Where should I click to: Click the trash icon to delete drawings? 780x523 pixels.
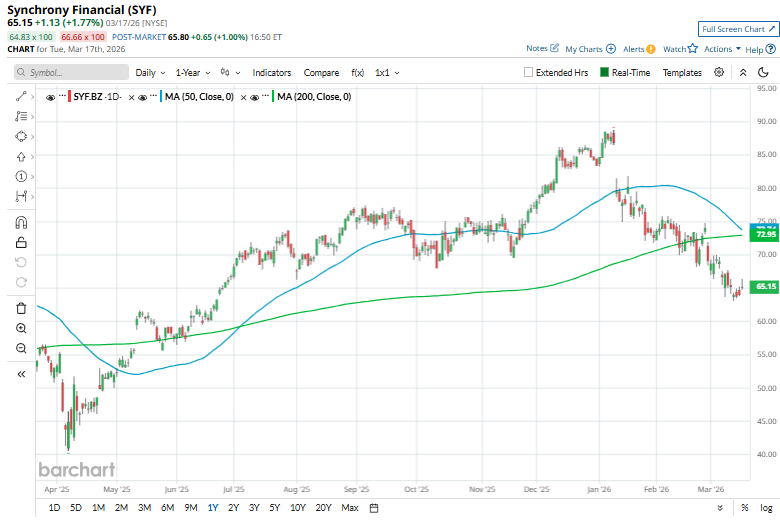pyautogui.click(x=20, y=308)
